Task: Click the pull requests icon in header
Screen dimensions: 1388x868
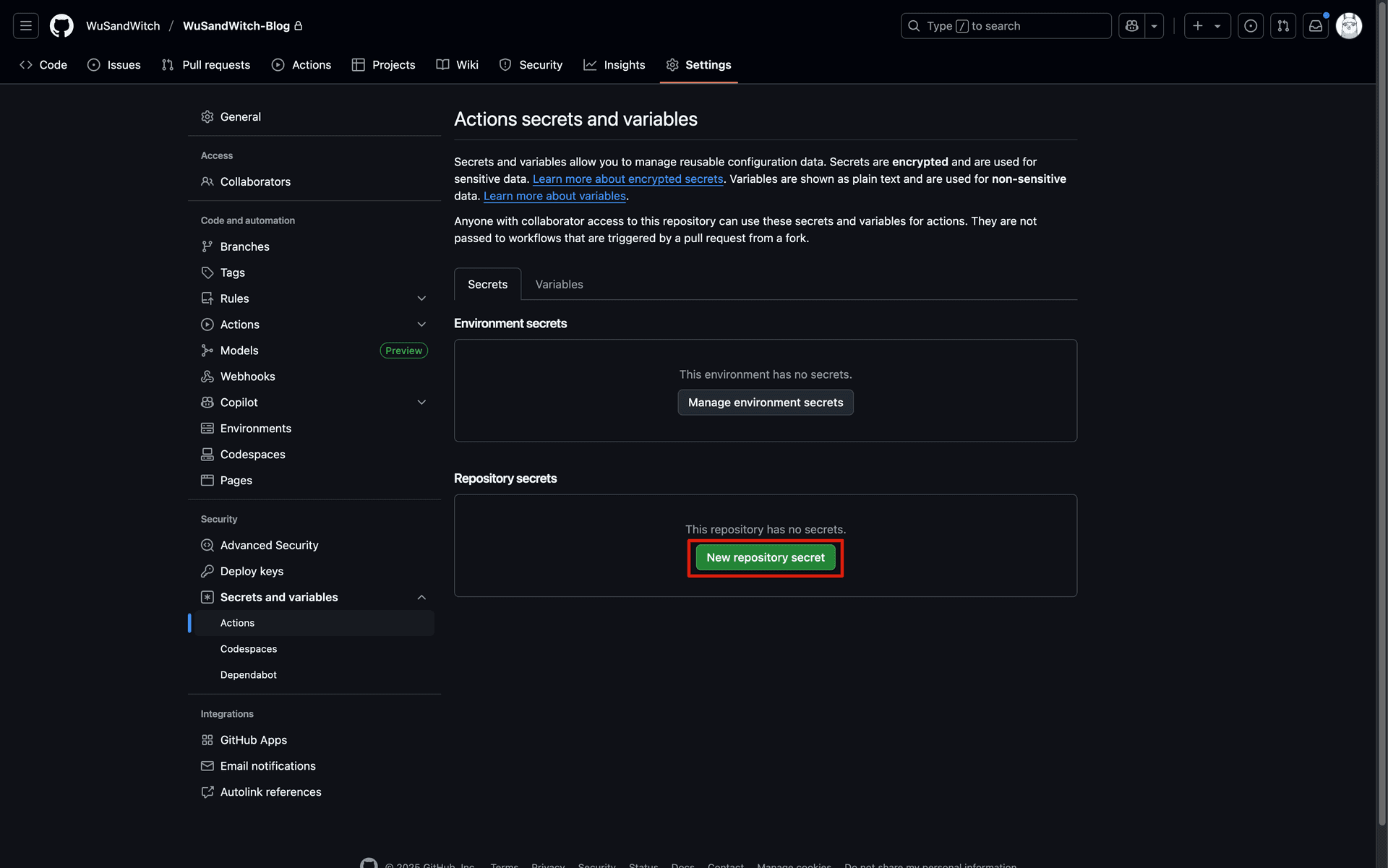Action: click(1283, 26)
